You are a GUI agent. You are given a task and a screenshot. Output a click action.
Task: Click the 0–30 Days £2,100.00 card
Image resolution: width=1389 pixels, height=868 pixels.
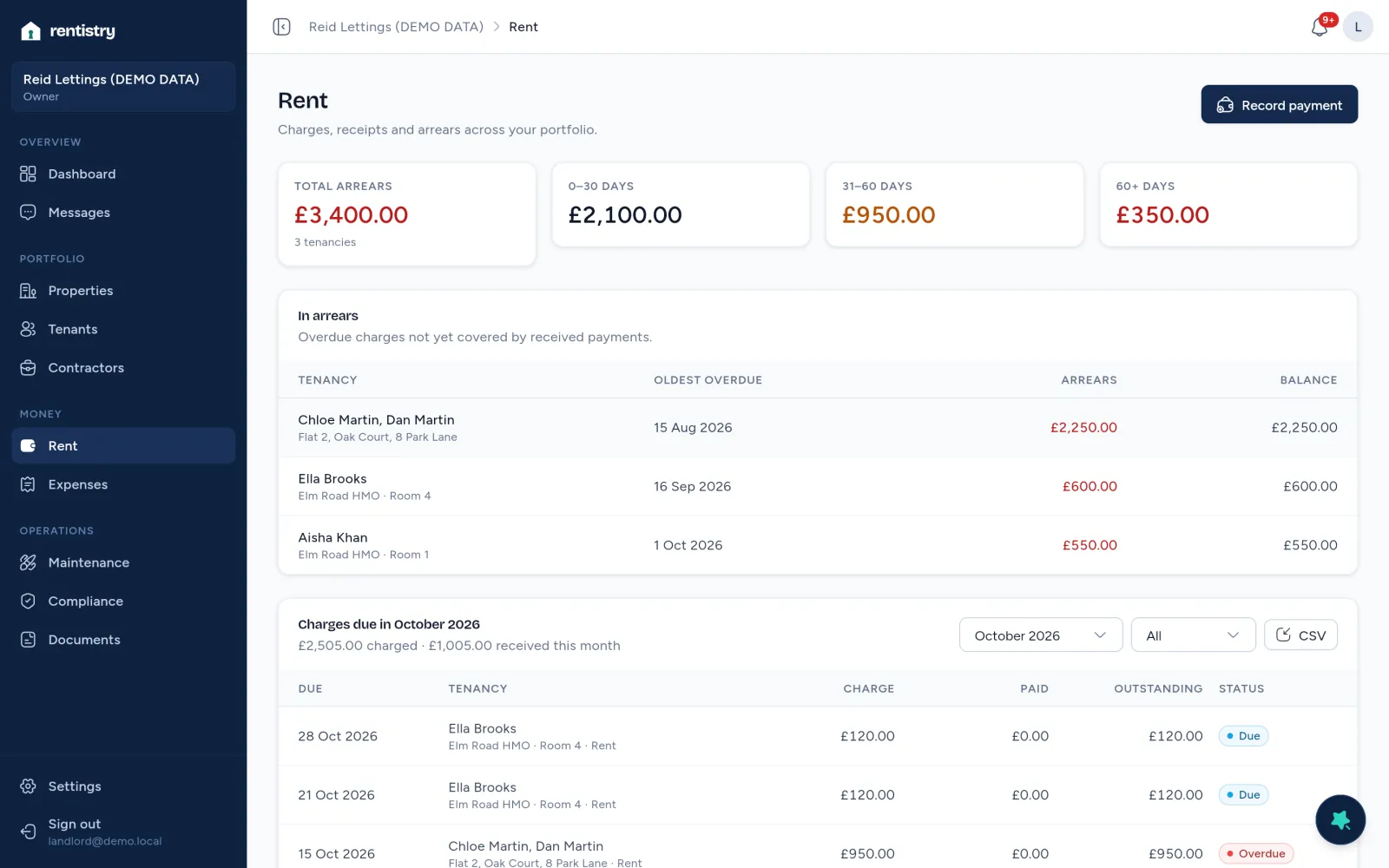[x=681, y=205]
